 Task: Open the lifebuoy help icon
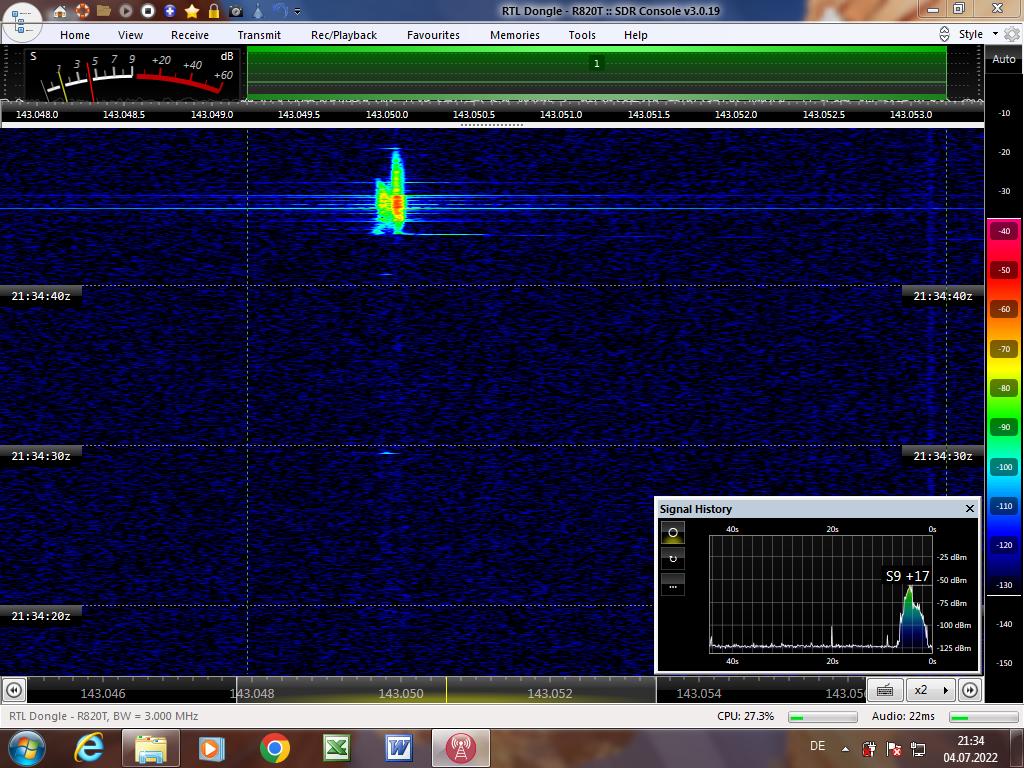(x=82, y=10)
